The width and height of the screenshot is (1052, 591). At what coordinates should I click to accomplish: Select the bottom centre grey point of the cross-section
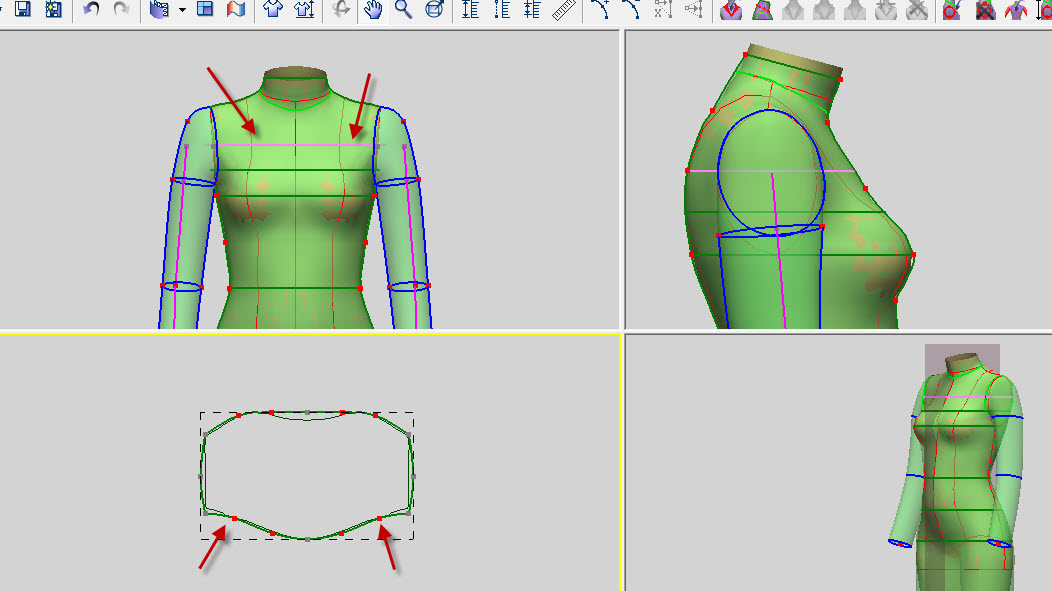tap(307, 539)
